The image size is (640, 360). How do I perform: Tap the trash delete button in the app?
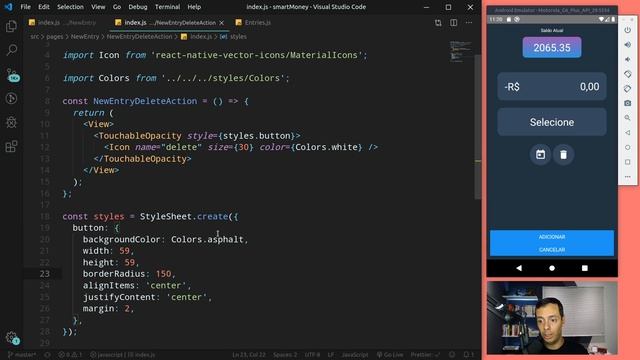pyautogui.click(x=563, y=155)
